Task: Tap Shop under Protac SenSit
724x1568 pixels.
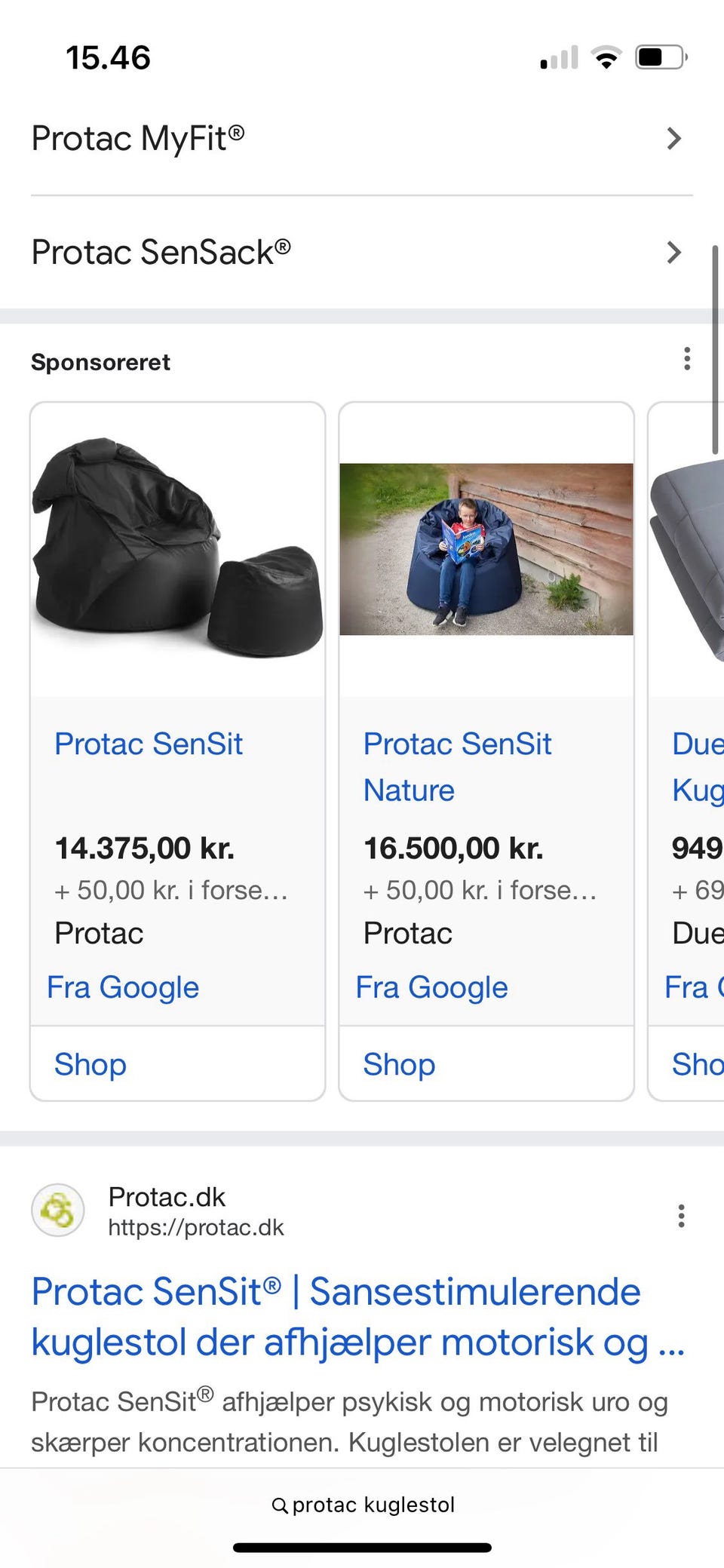Action: [90, 1064]
